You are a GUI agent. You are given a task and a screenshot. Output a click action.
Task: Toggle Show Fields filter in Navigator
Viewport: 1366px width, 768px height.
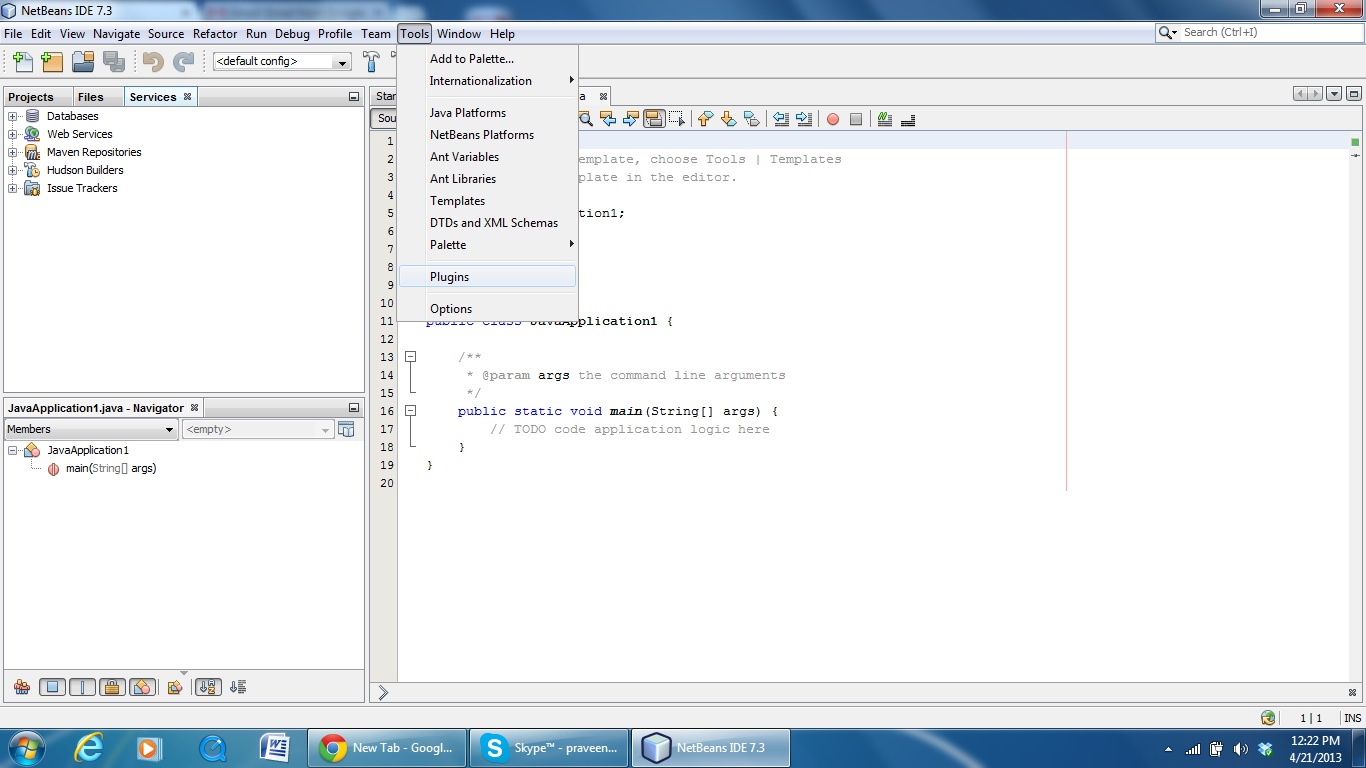52,687
